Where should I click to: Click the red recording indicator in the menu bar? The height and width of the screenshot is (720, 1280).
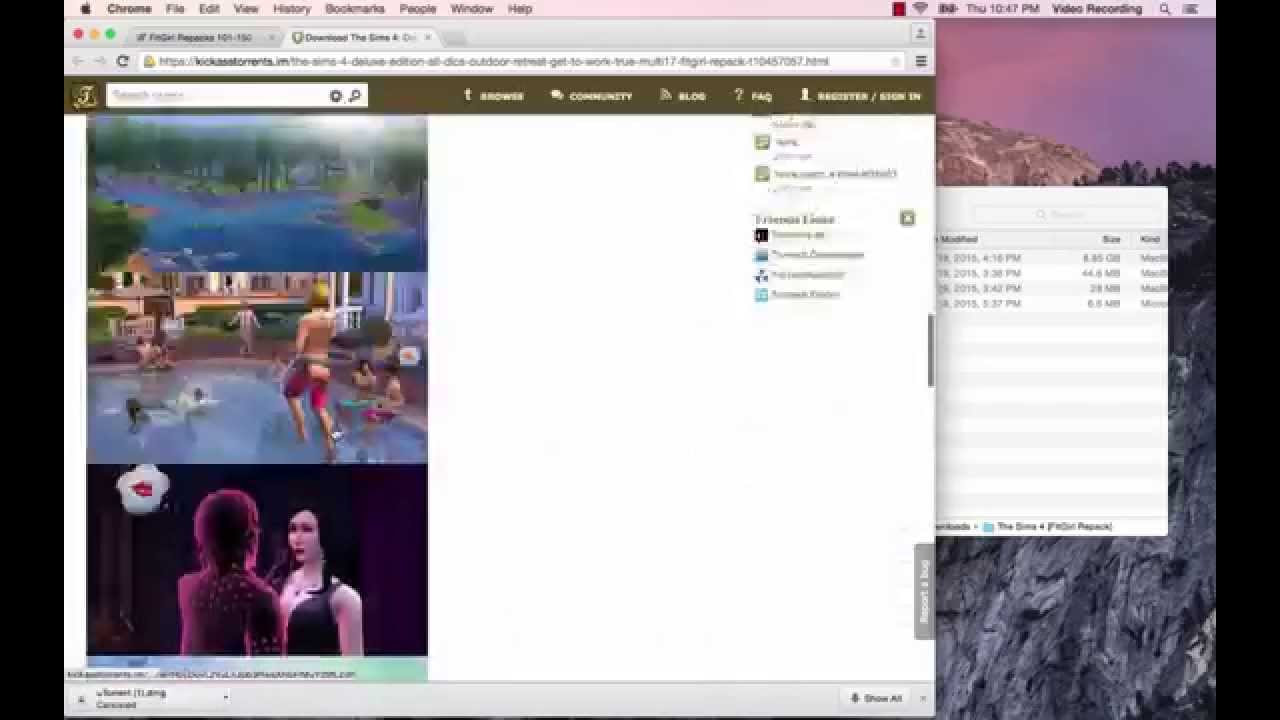click(899, 9)
